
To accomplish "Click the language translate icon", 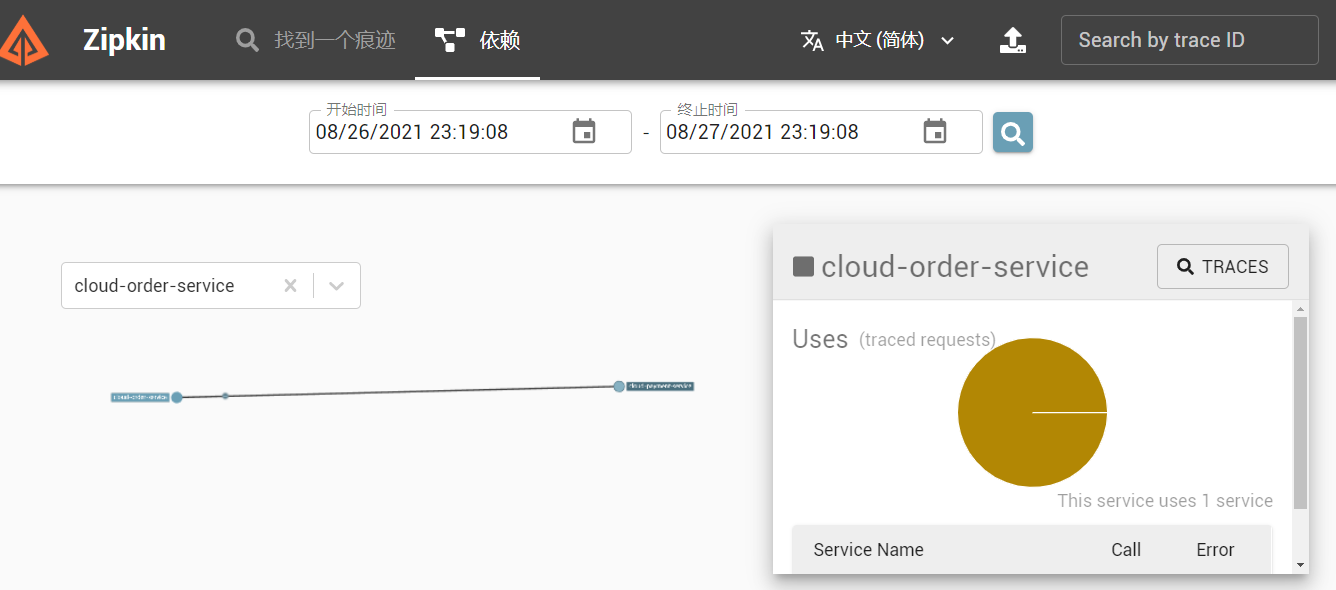I will pyautogui.click(x=812, y=40).
